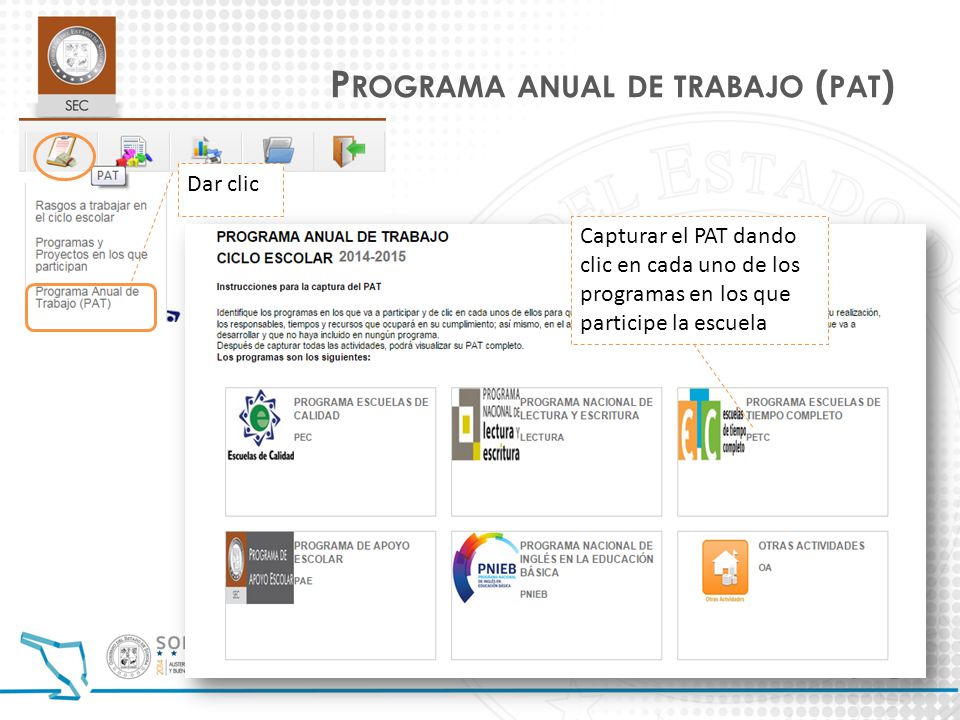Open Programa Escuelas de Calidad card title
The image size is (960, 720).
[361, 408]
